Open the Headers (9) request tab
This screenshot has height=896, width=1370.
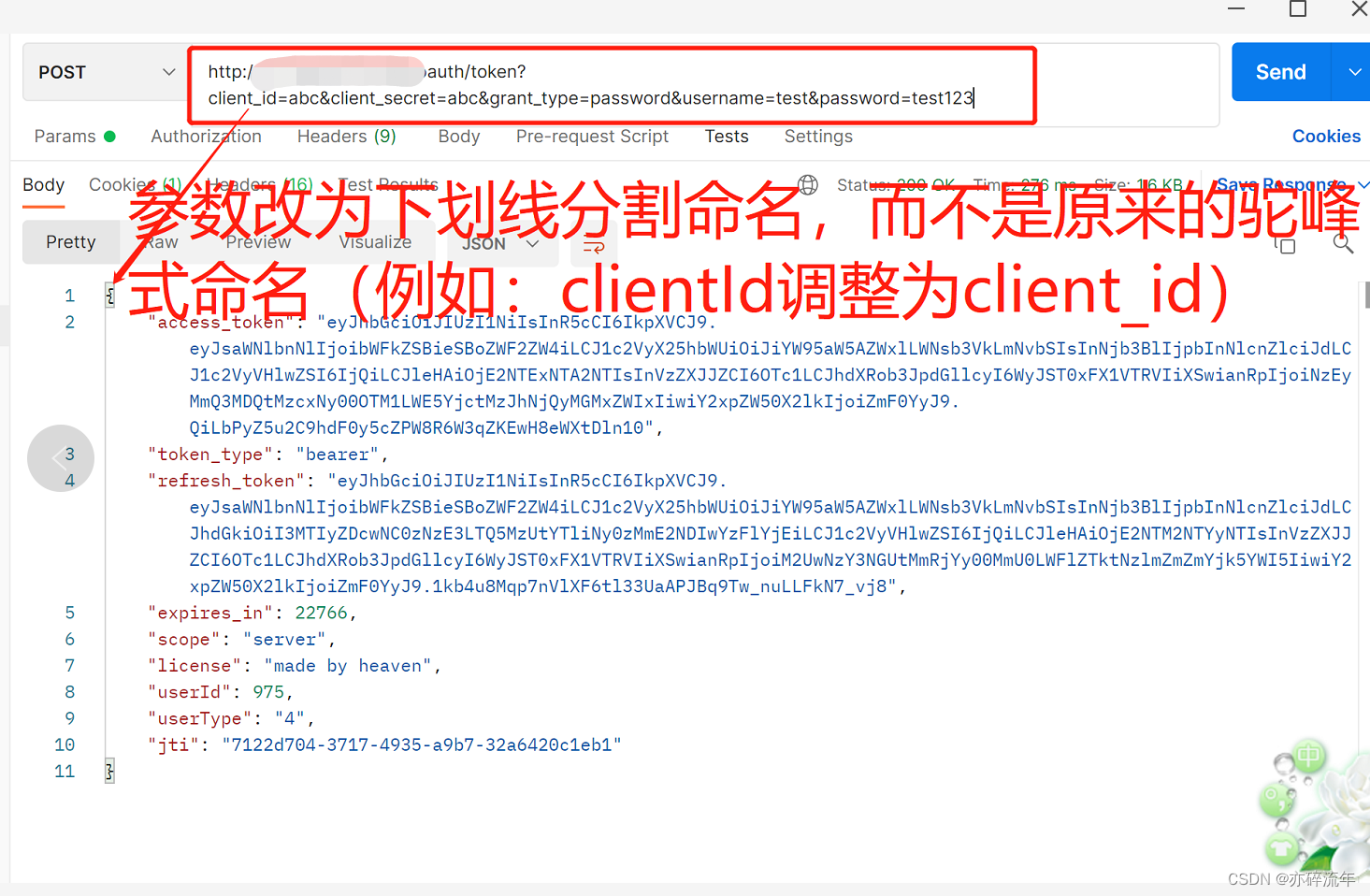pyautogui.click(x=346, y=137)
